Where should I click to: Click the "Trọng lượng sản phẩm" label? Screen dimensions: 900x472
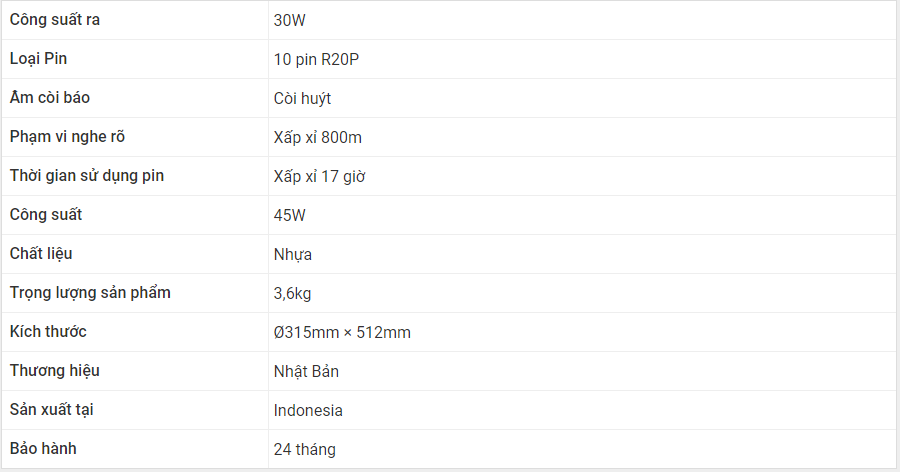pos(90,293)
